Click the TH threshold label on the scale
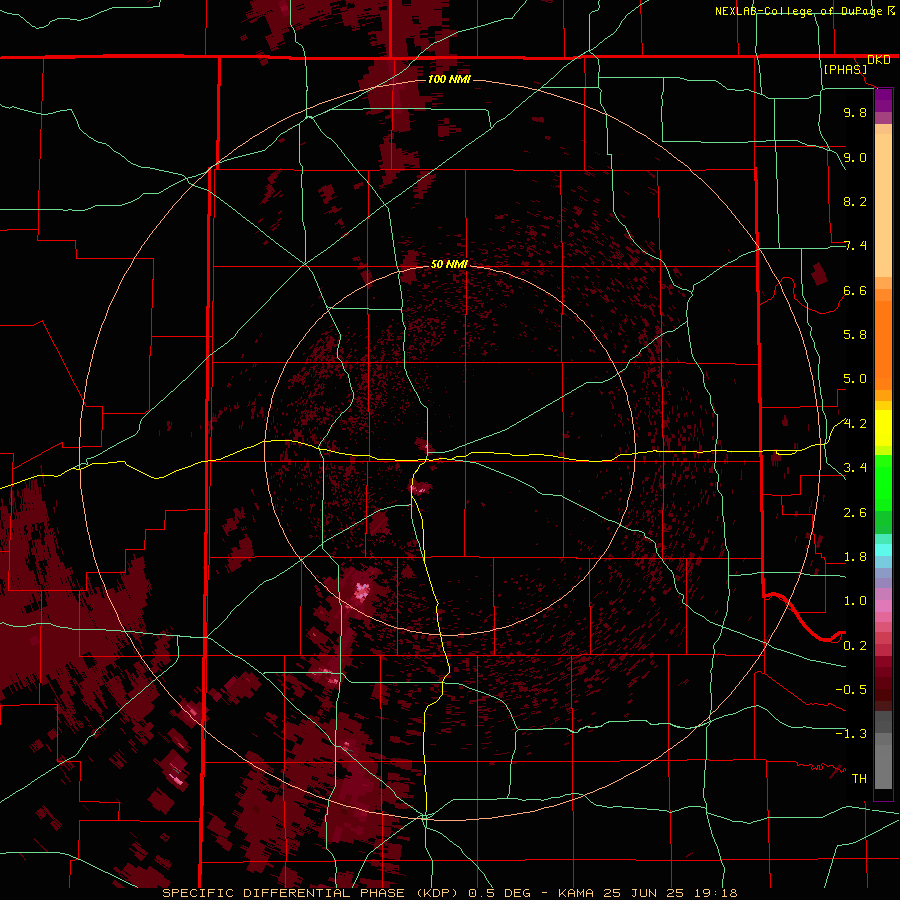This screenshot has height=900, width=900. [859, 779]
